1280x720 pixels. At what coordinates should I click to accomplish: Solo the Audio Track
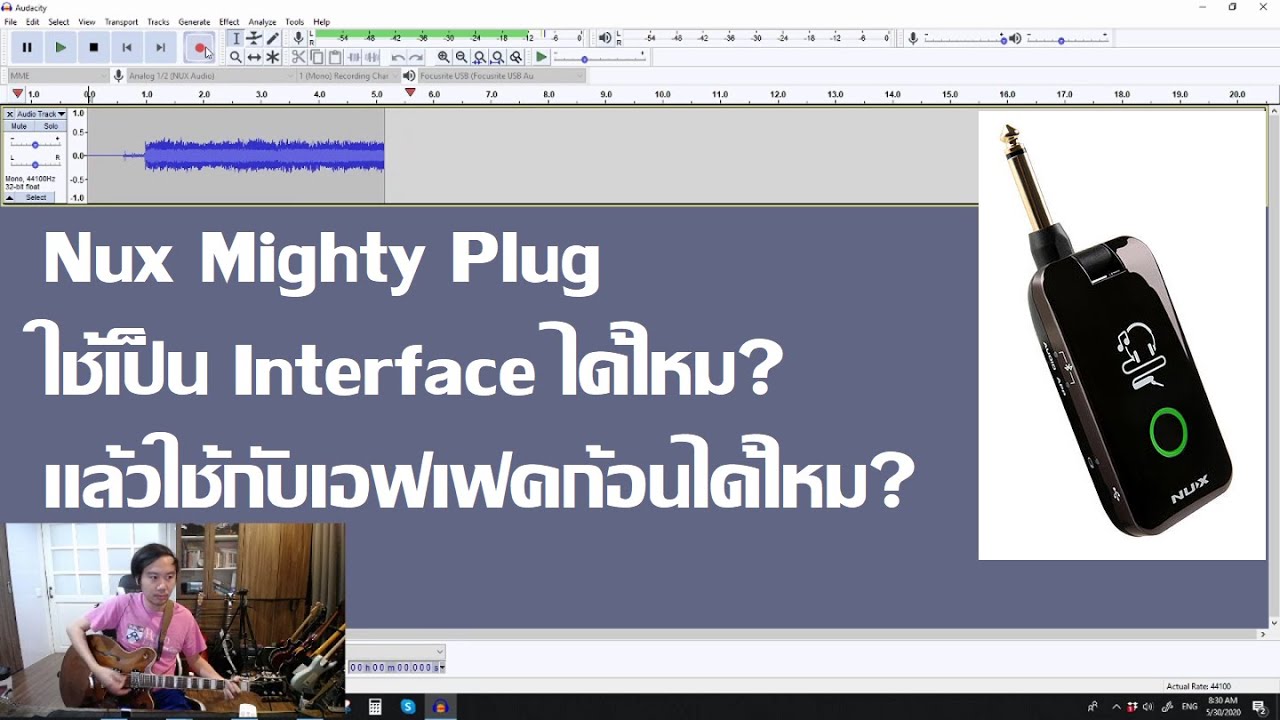(x=50, y=126)
